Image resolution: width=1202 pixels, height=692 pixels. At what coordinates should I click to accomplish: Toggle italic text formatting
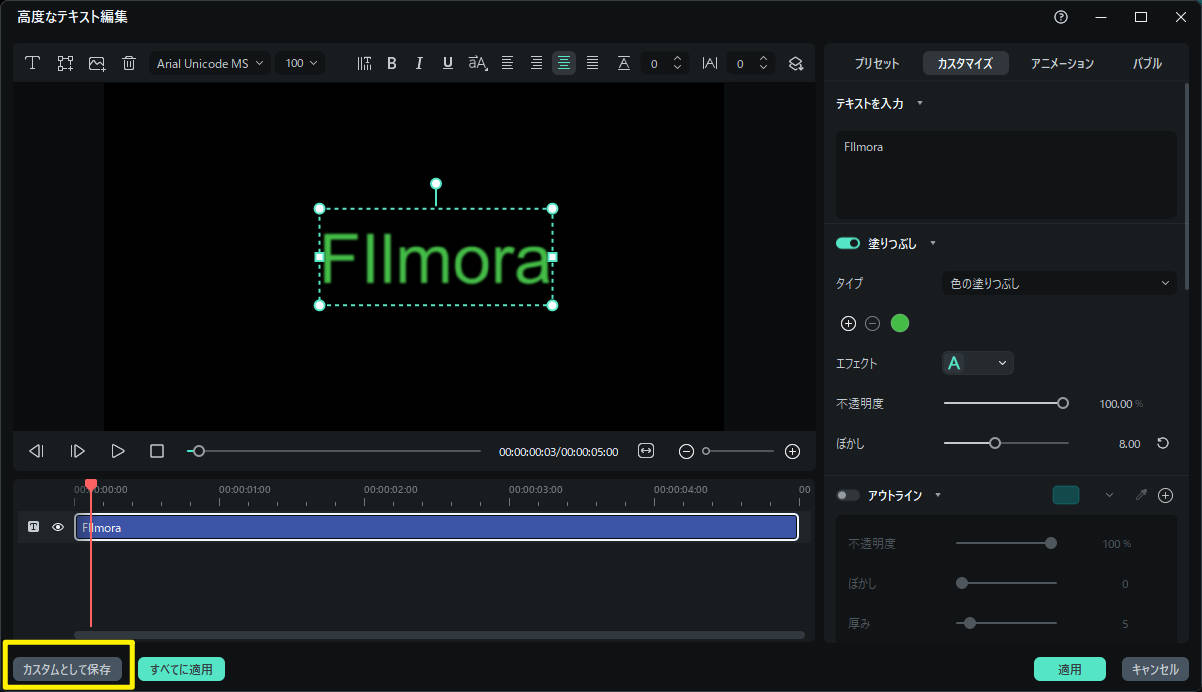pyautogui.click(x=419, y=63)
